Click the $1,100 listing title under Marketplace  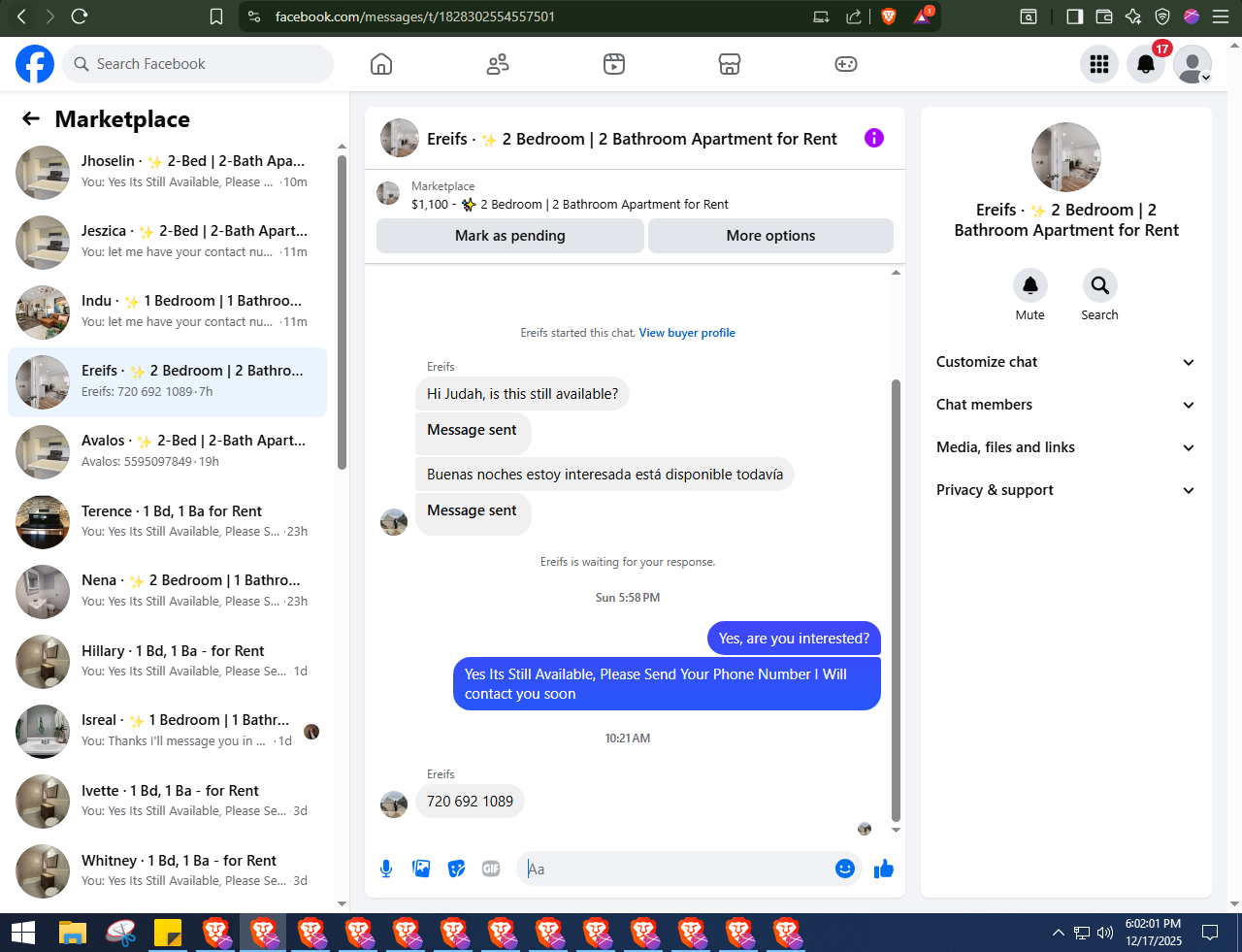(570, 205)
